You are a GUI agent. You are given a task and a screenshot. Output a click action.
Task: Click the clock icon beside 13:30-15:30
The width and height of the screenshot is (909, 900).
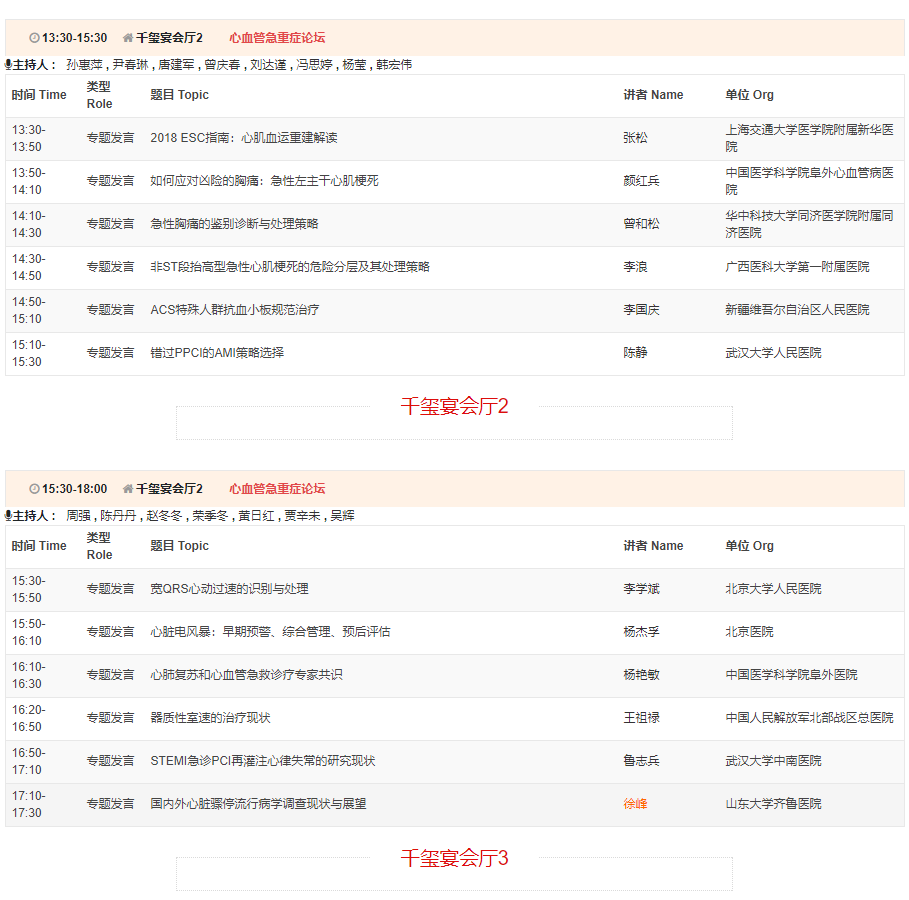[x=34, y=38]
